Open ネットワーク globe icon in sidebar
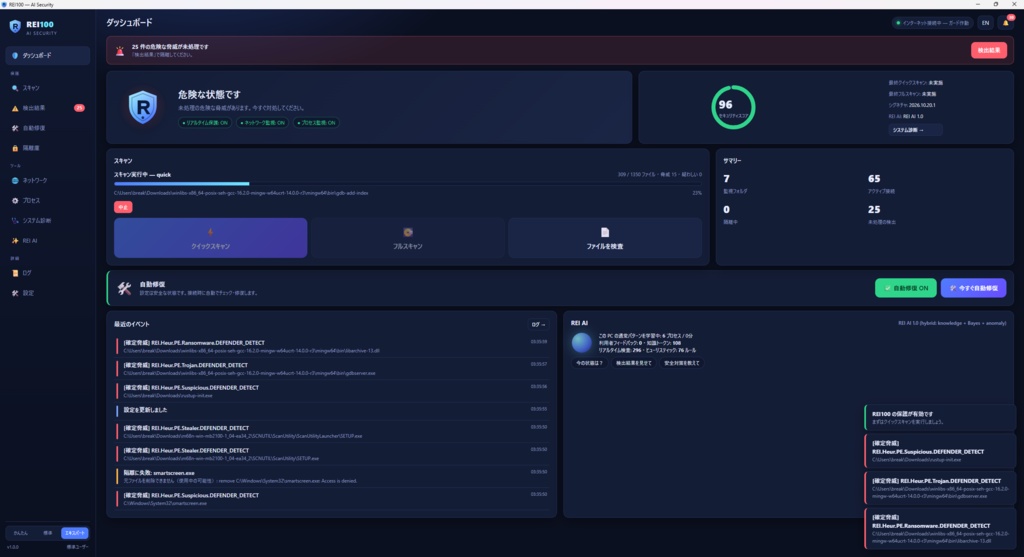This screenshot has height=557, width=1024. [x=15, y=181]
